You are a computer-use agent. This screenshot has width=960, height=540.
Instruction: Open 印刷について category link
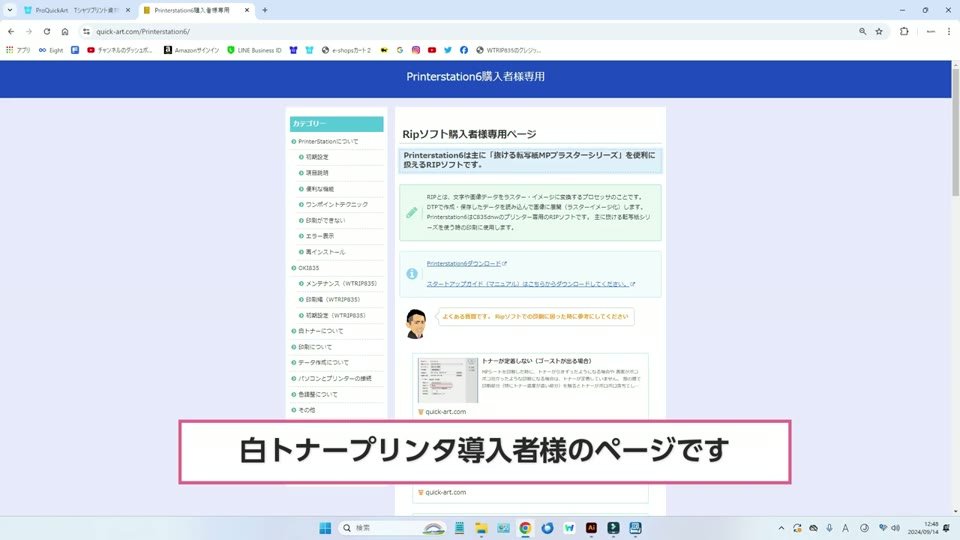[315, 347]
